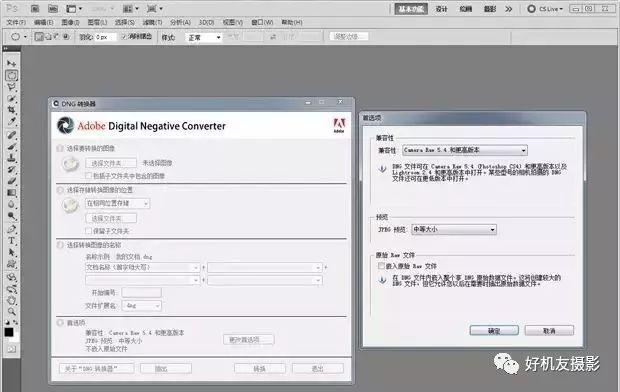Select the Custom Shape tool

click(x=11, y=263)
